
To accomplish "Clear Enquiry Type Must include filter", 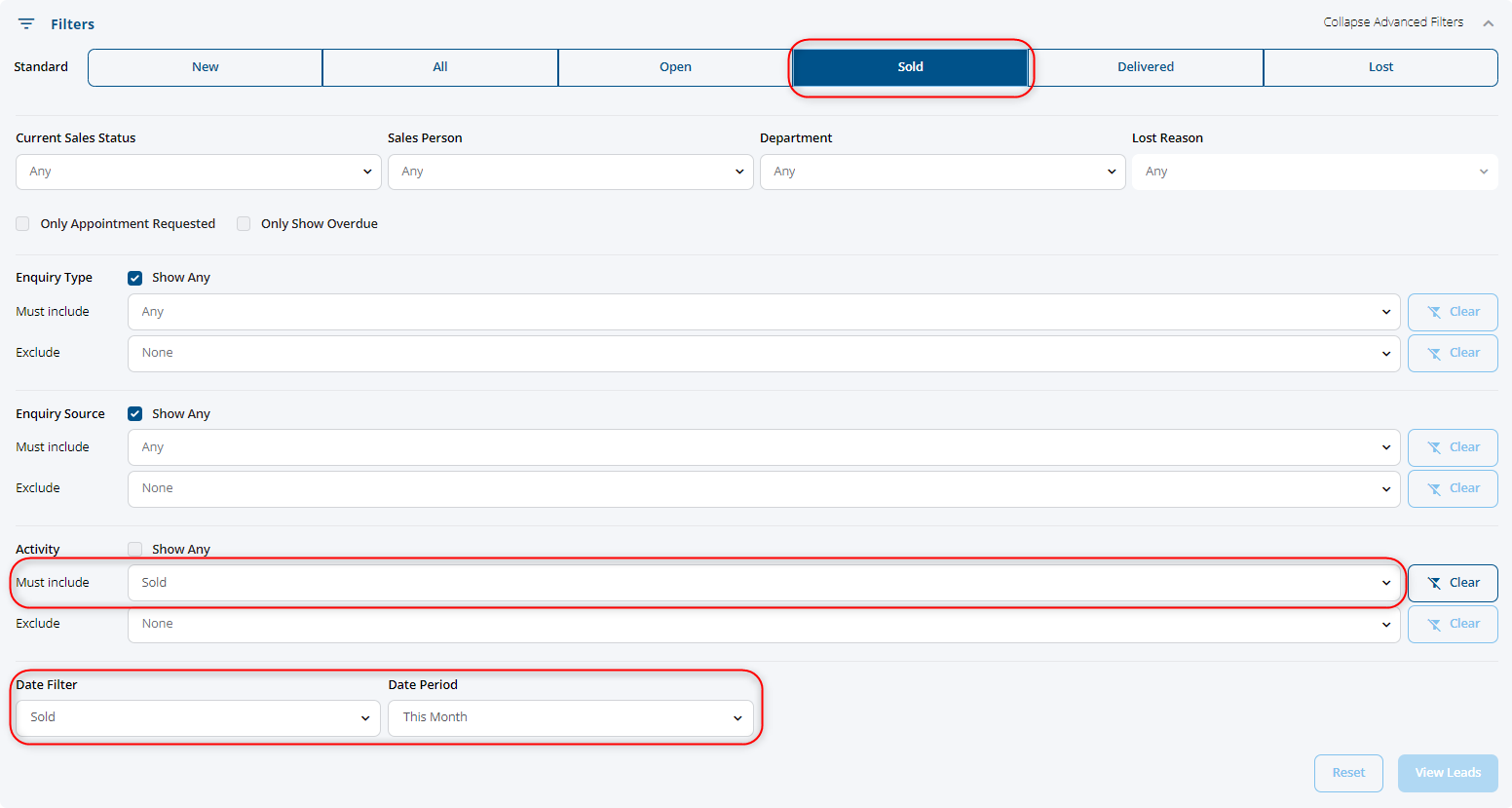I will 1453,312.
